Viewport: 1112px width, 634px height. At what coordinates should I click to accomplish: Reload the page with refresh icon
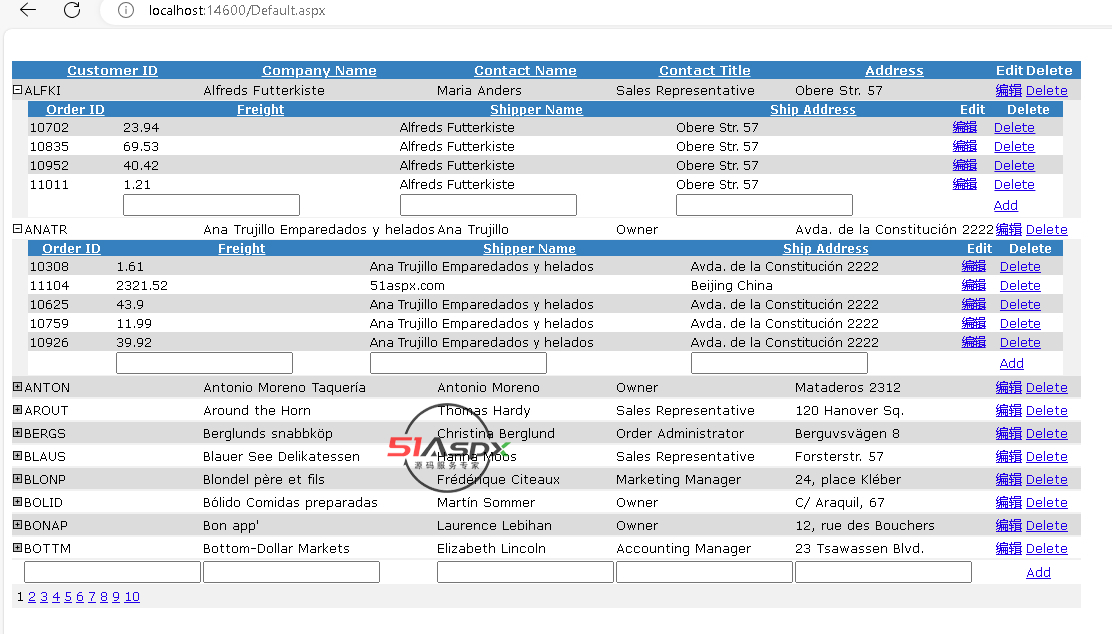[72, 10]
